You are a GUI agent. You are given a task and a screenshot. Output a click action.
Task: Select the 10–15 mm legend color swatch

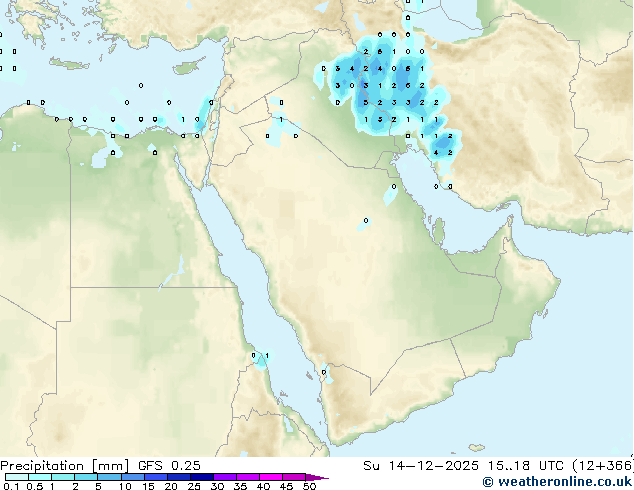click(132, 477)
